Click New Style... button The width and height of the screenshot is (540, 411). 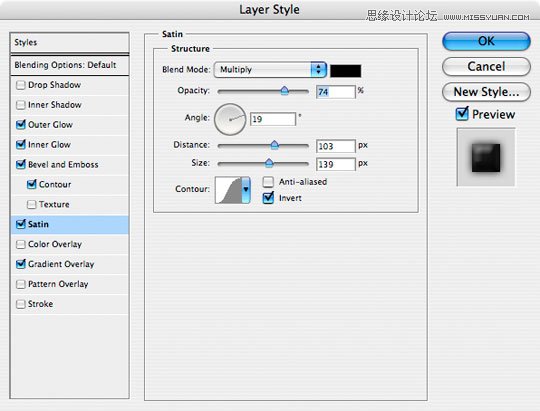(486, 92)
